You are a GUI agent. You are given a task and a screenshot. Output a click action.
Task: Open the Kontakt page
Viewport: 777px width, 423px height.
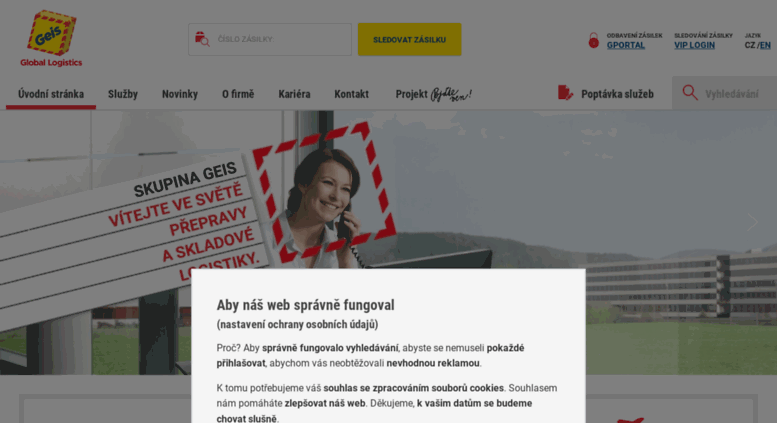(351, 94)
